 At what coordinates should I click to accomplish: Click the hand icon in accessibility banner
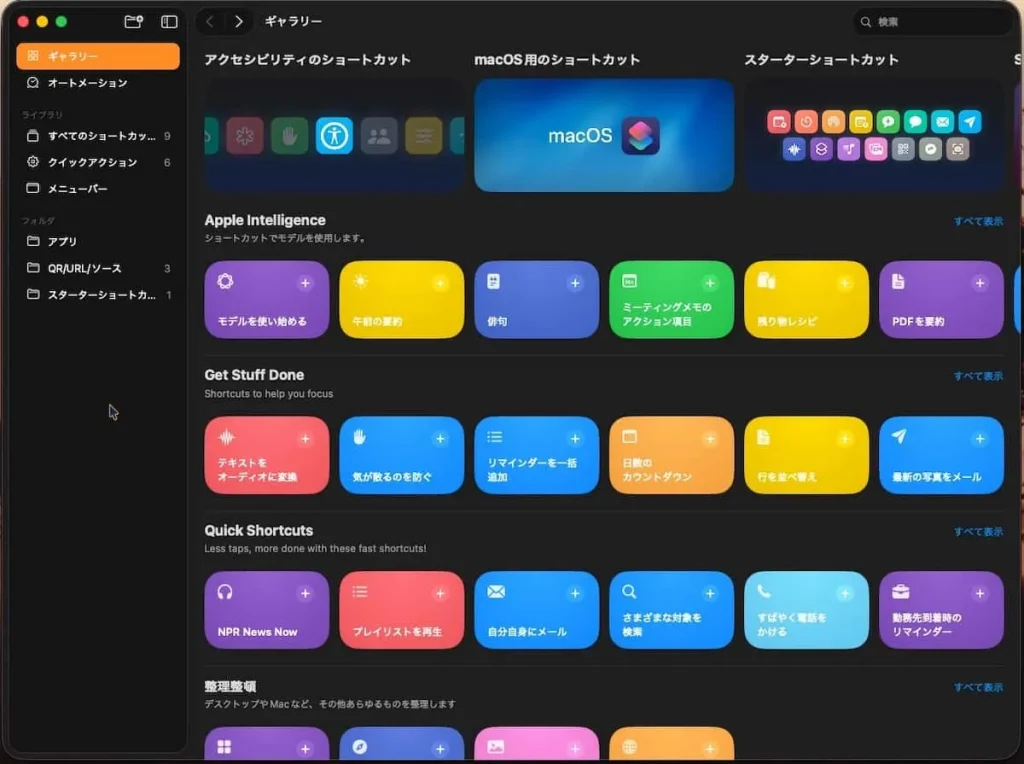[289, 136]
